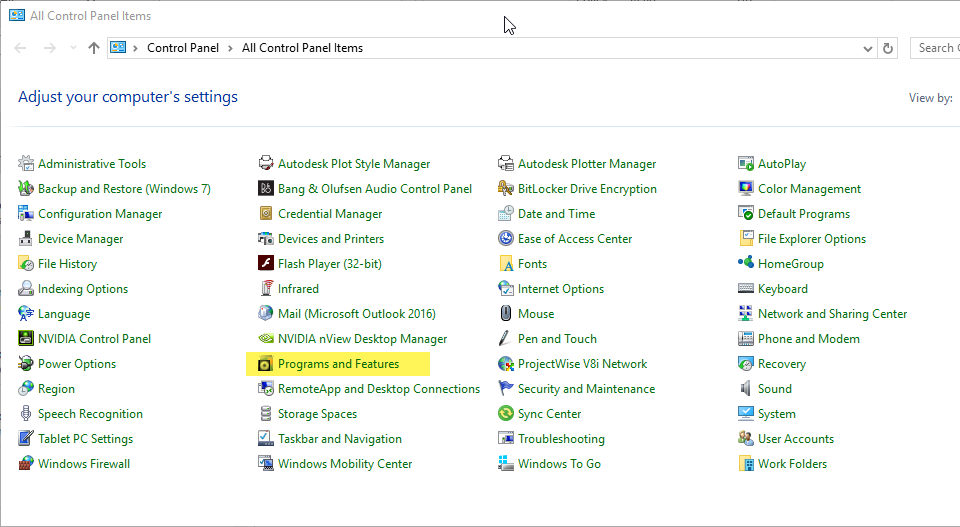Image resolution: width=960 pixels, height=527 pixels.
Task: Open the recent locations dropdown arrow
Action: [x=73, y=48]
